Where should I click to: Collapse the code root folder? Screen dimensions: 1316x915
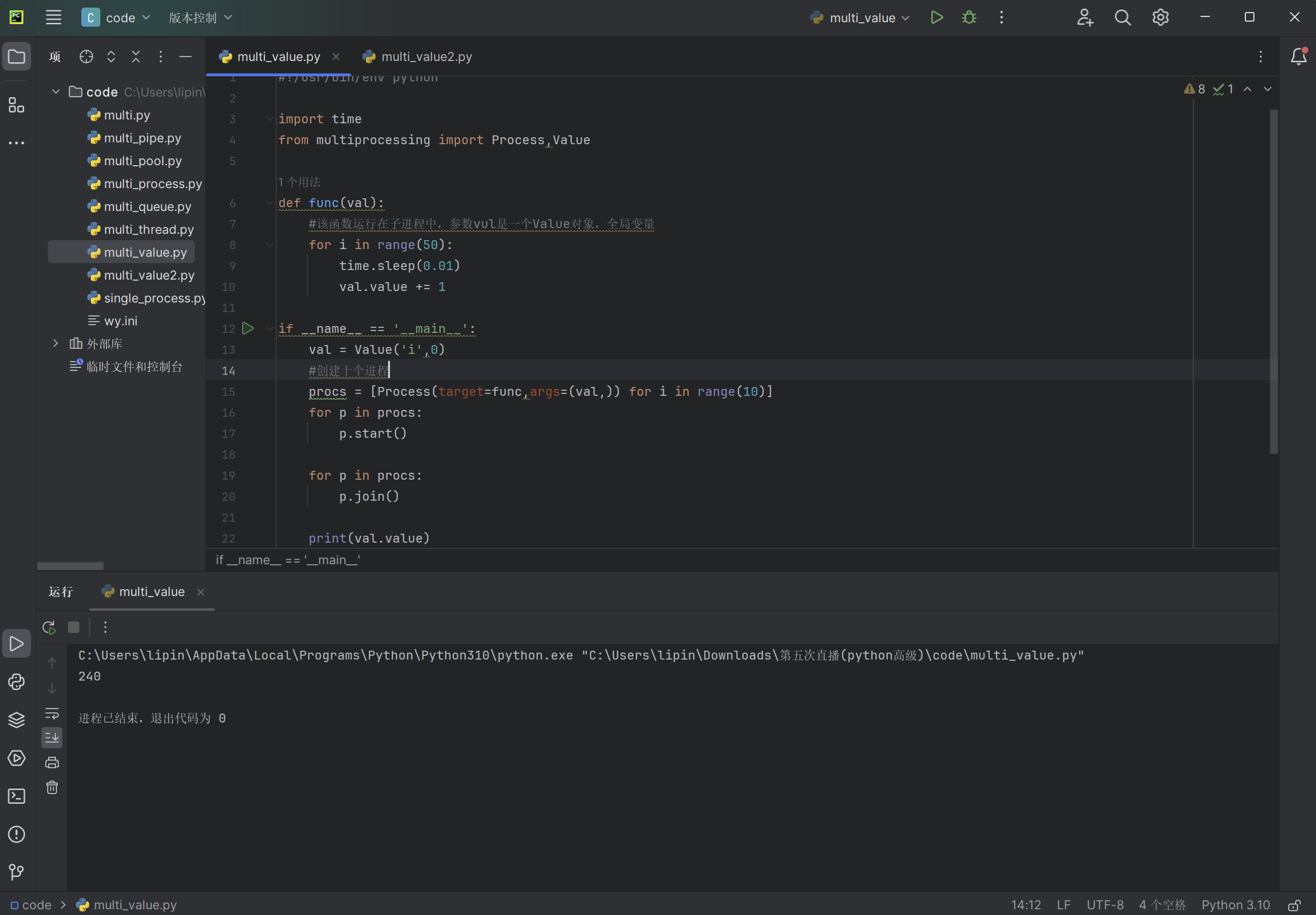point(56,92)
